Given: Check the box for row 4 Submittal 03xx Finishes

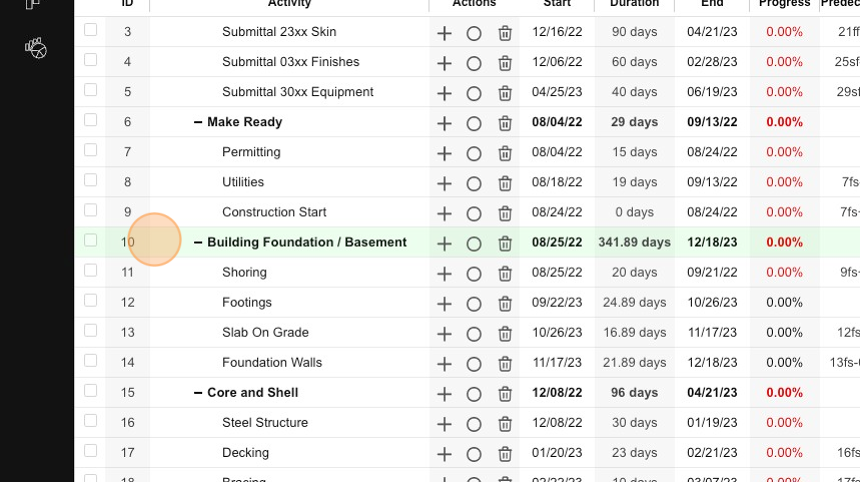Looking at the screenshot, I should coord(90,60).
